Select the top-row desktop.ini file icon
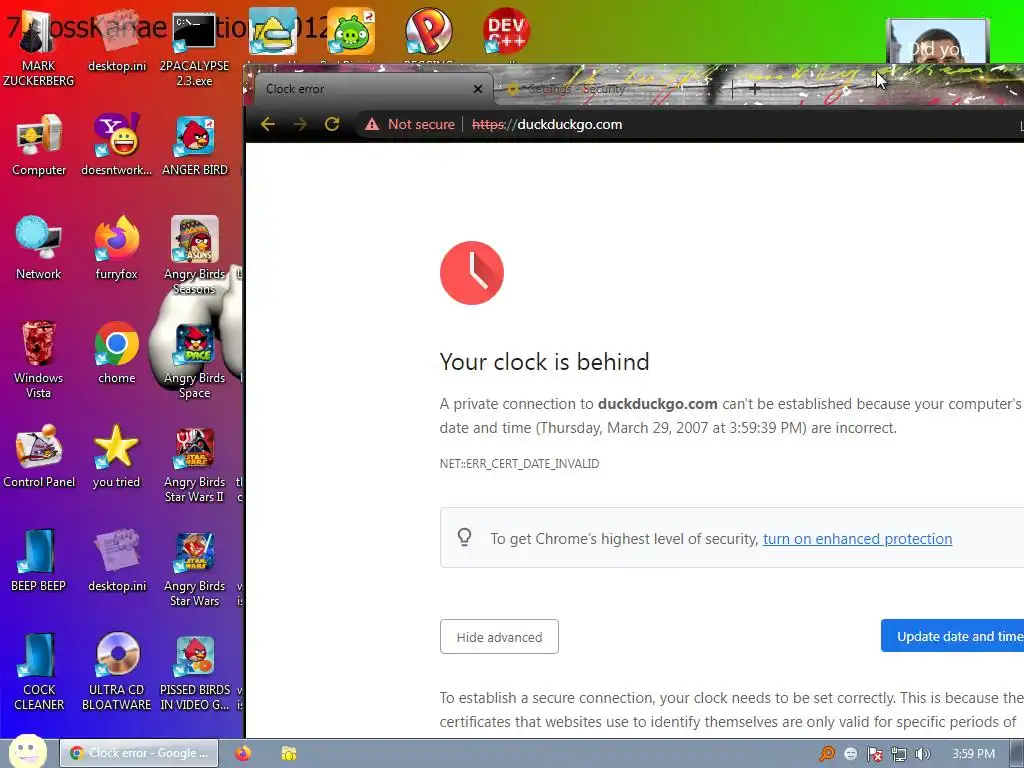 [117, 40]
